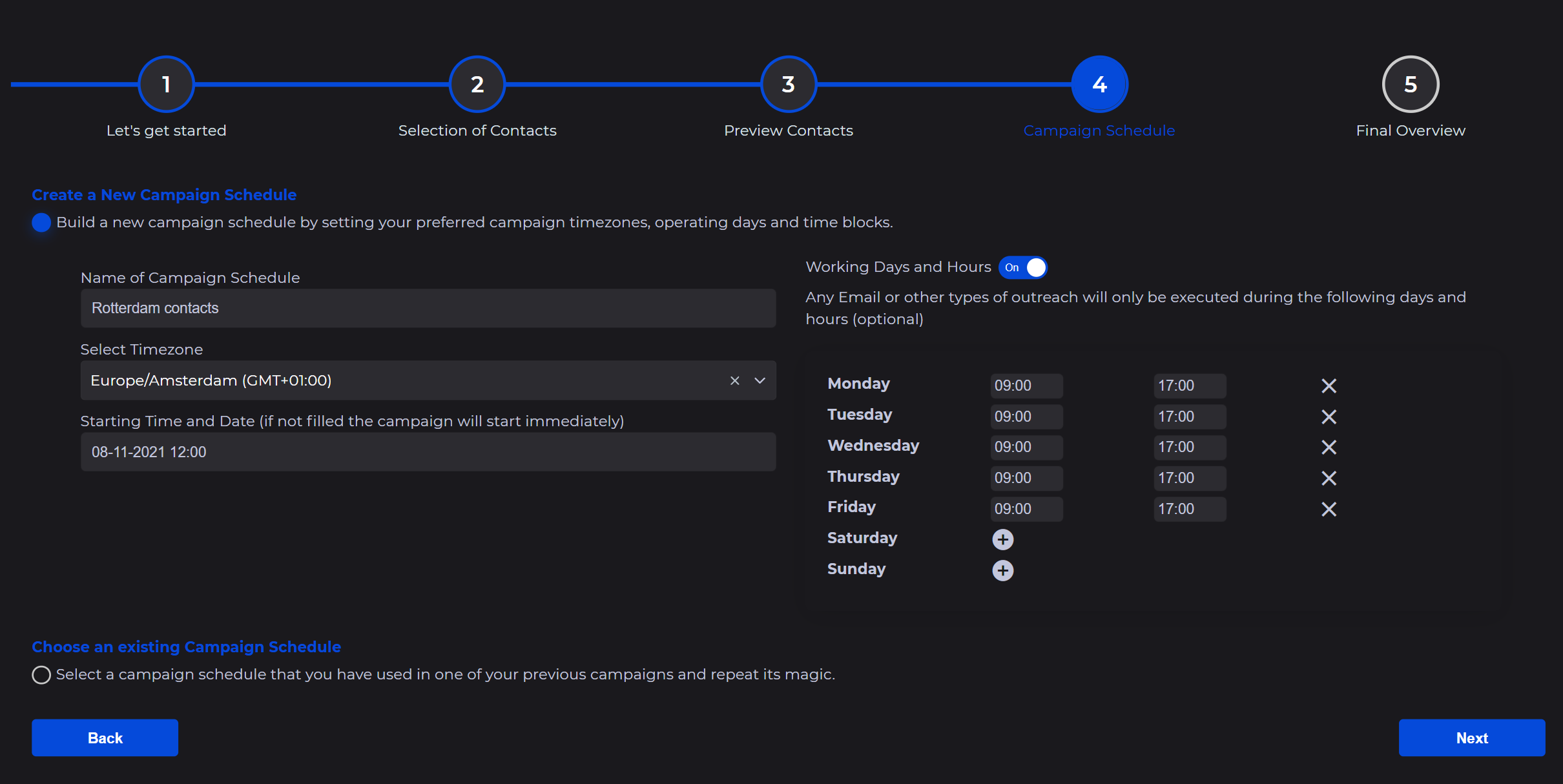Remove Tuesday working hours row
The image size is (1563, 784).
[1329, 417]
